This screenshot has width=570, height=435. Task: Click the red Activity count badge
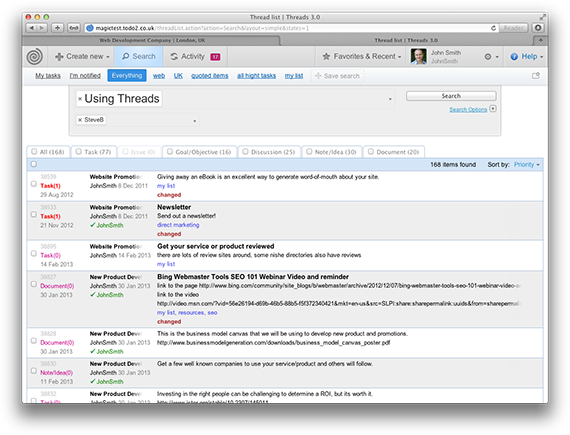(215, 57)
